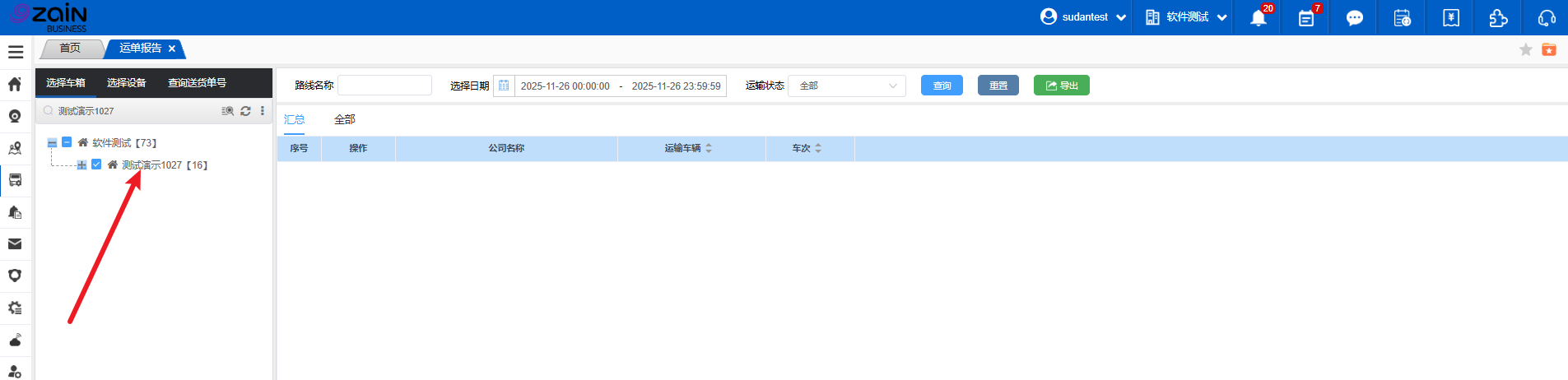Open the sudantest user dropdown

click(1083, 17)
